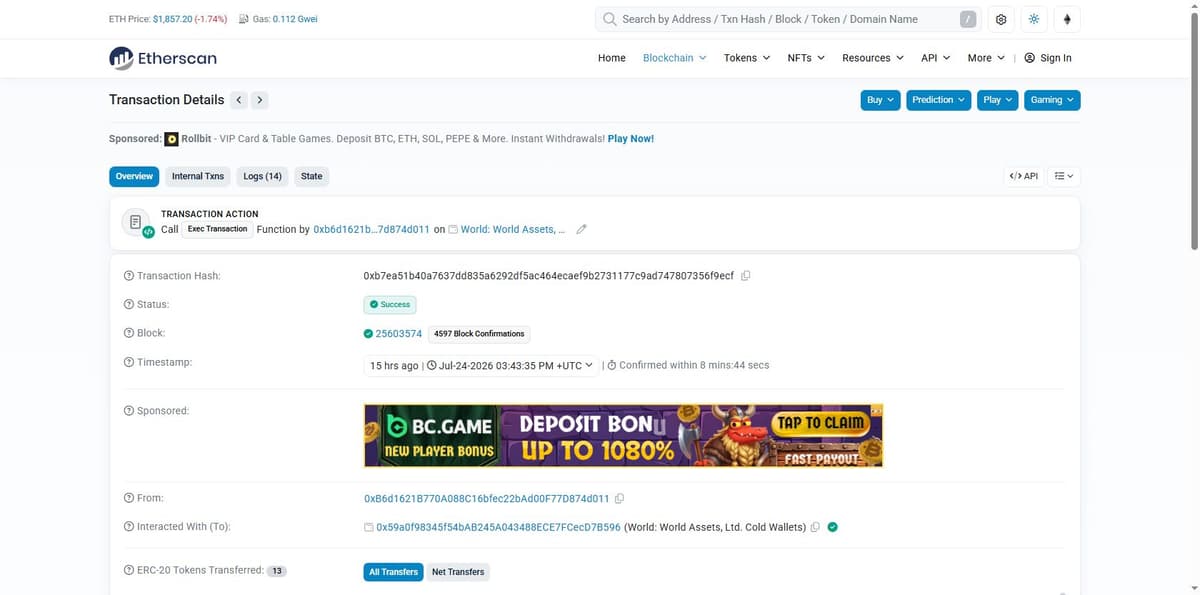
Task: Go to Home page
Action: click(x=612, y=58)
